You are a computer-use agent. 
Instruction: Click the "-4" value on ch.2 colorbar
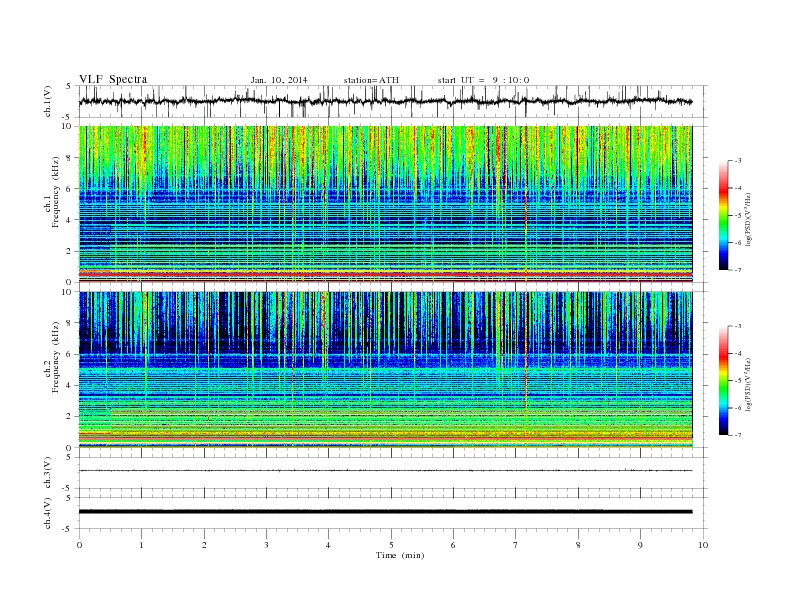(738, 353)
